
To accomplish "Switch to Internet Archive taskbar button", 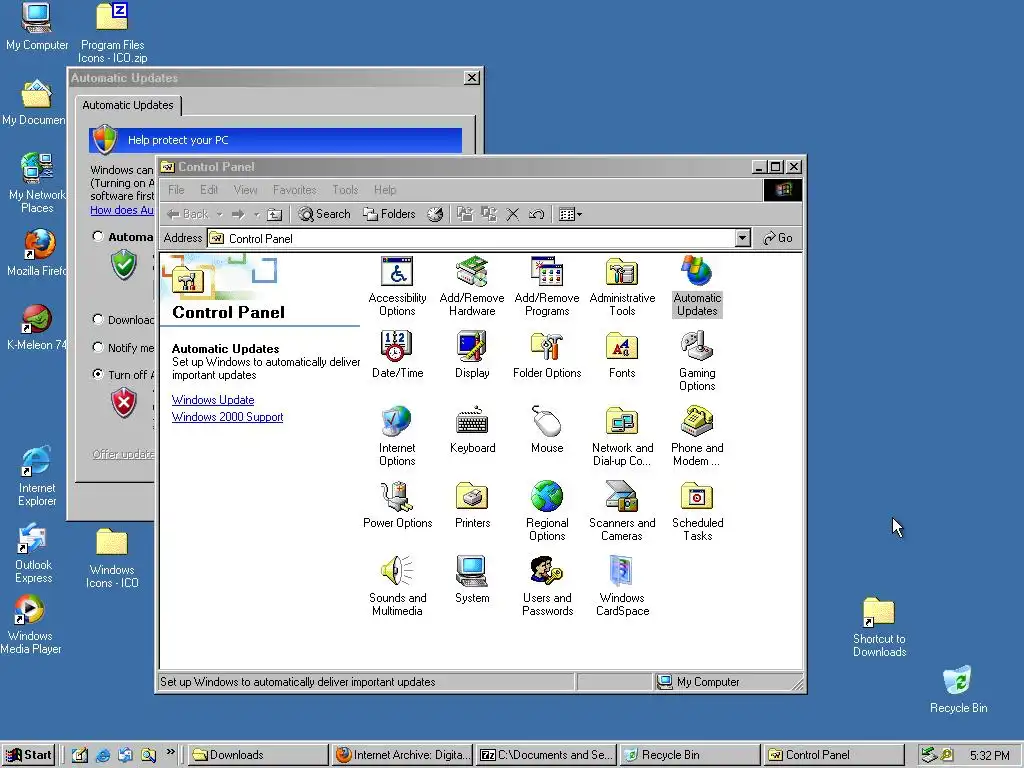I will [x=402, y=755].
